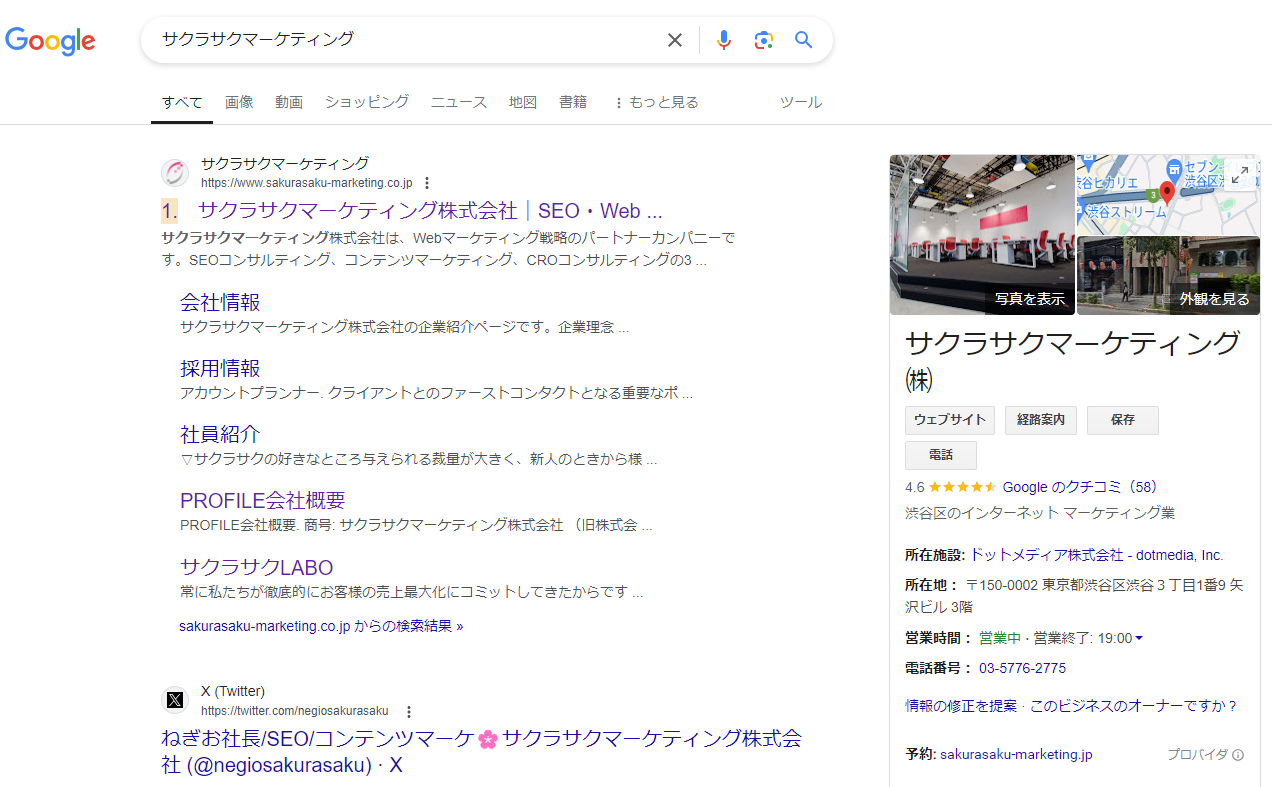This screenshot has height=787, width=1272.
Task: Click the https://www.sakurasaku-marketing.co.jp URL text
Action: (307, 183)
